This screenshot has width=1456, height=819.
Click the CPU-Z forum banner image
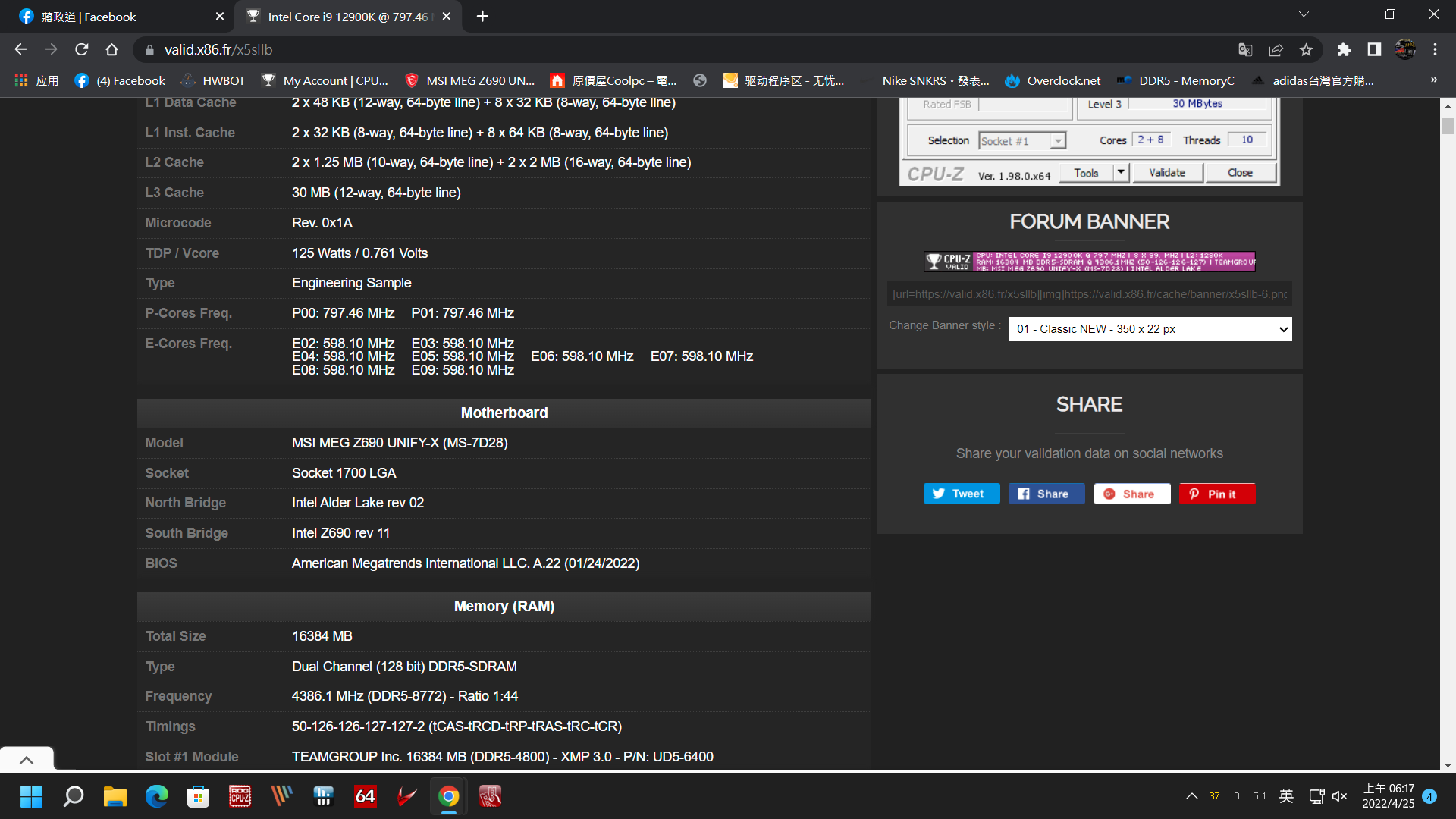coord(1089,262)
